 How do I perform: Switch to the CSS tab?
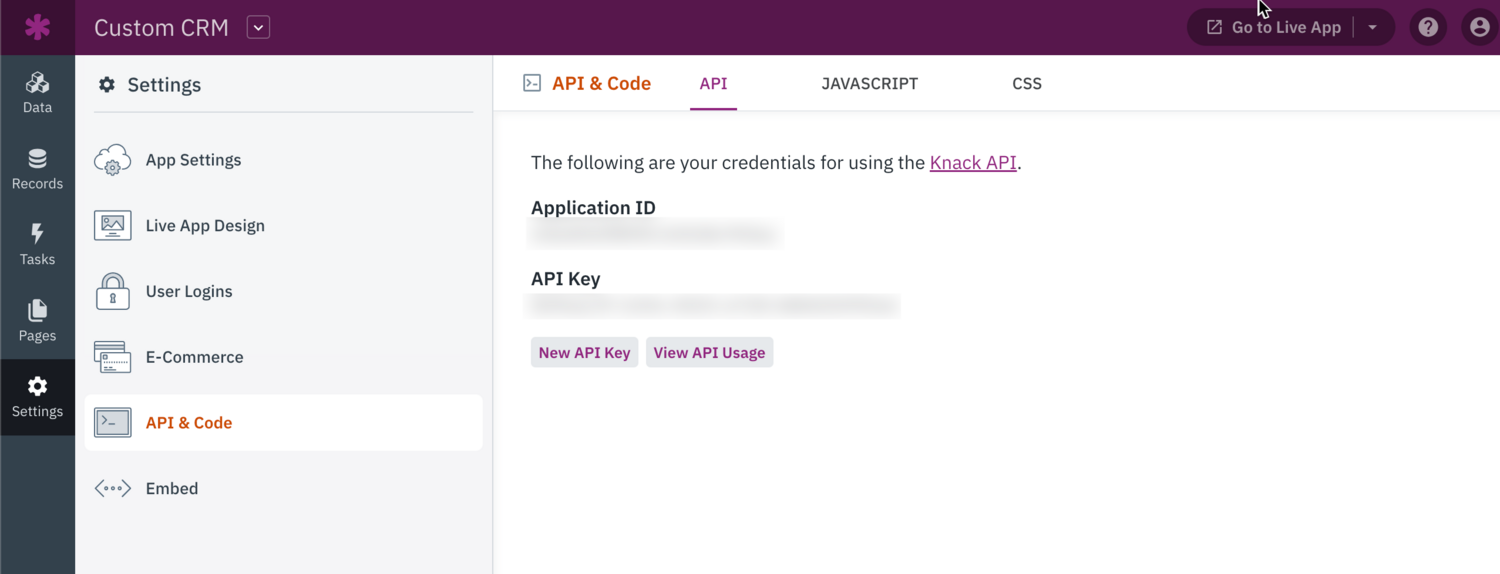(1027, 84)
